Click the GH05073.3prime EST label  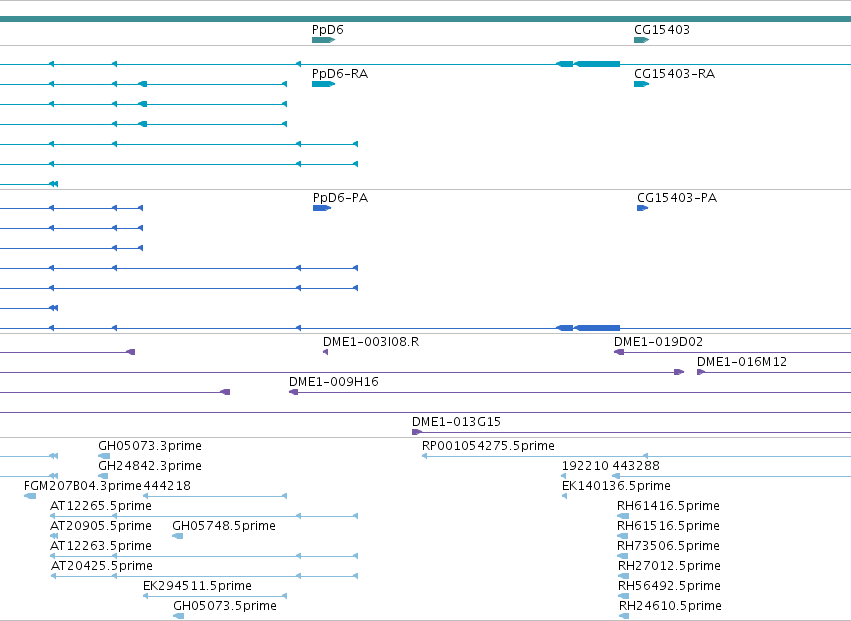point(150,446)
